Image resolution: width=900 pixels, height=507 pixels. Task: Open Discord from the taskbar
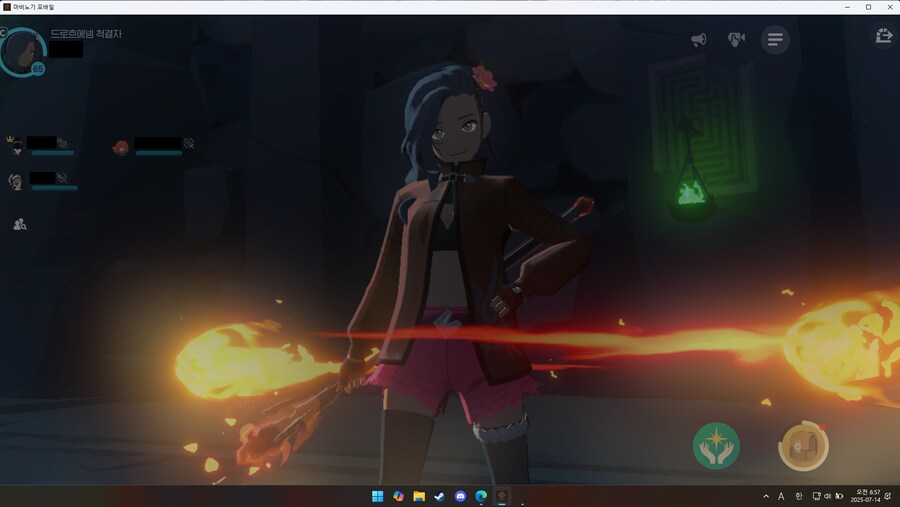coord(460,497)
